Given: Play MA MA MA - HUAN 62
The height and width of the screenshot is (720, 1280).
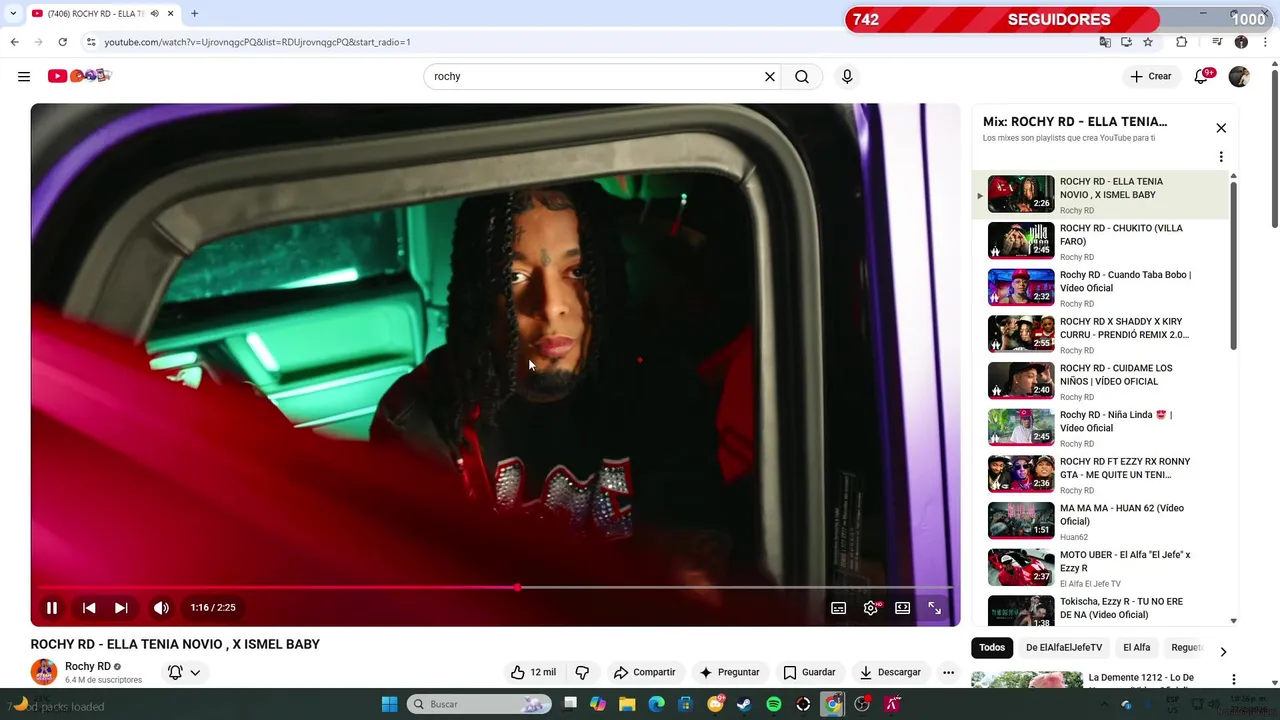Looking at the screenshot, I should (x=1100, y=521).
